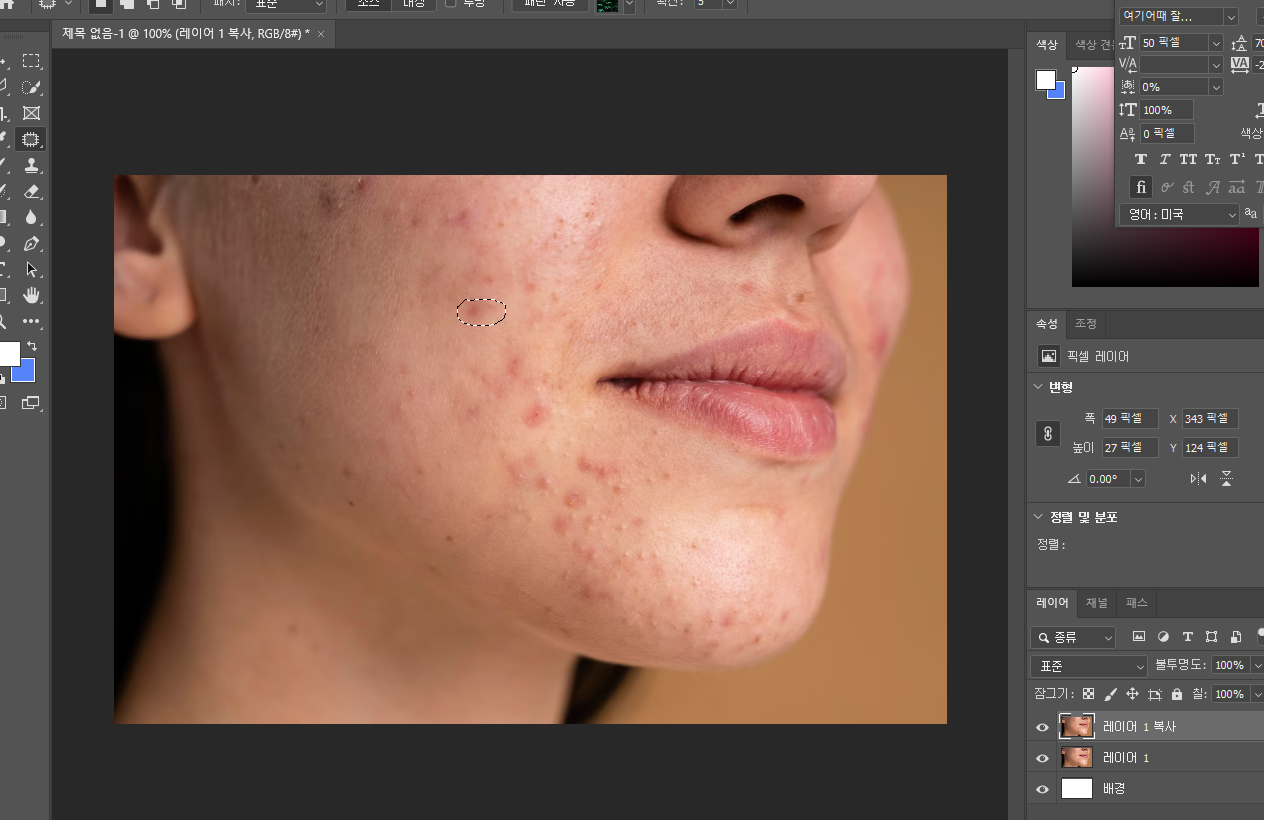Switch to the 속성 tab
Screen dimensions: 1264x820
[x=1046, y=324]
